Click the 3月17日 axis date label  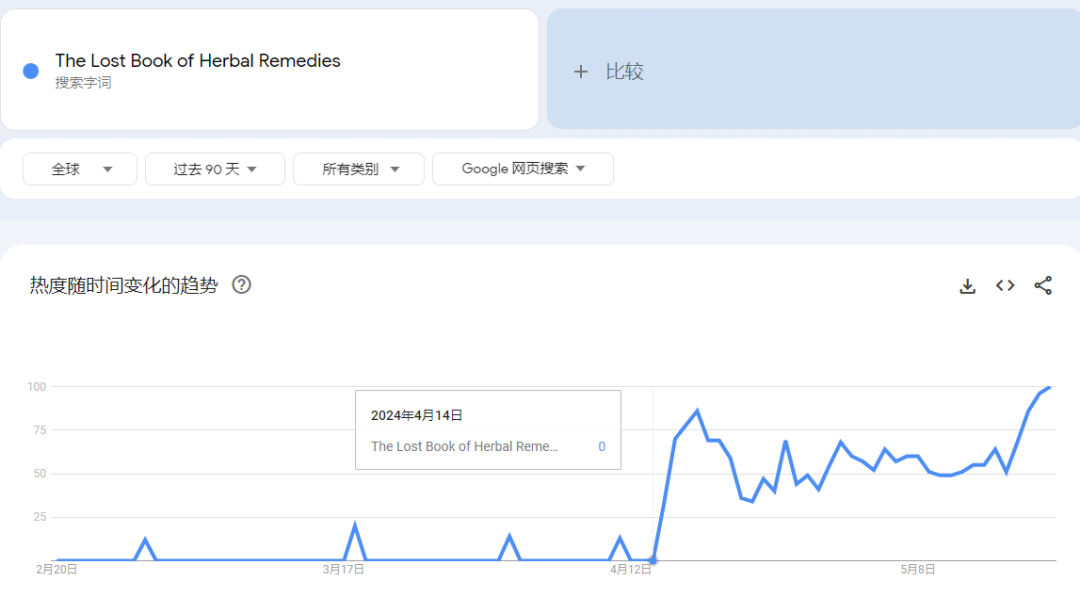[x=343, y=569]
